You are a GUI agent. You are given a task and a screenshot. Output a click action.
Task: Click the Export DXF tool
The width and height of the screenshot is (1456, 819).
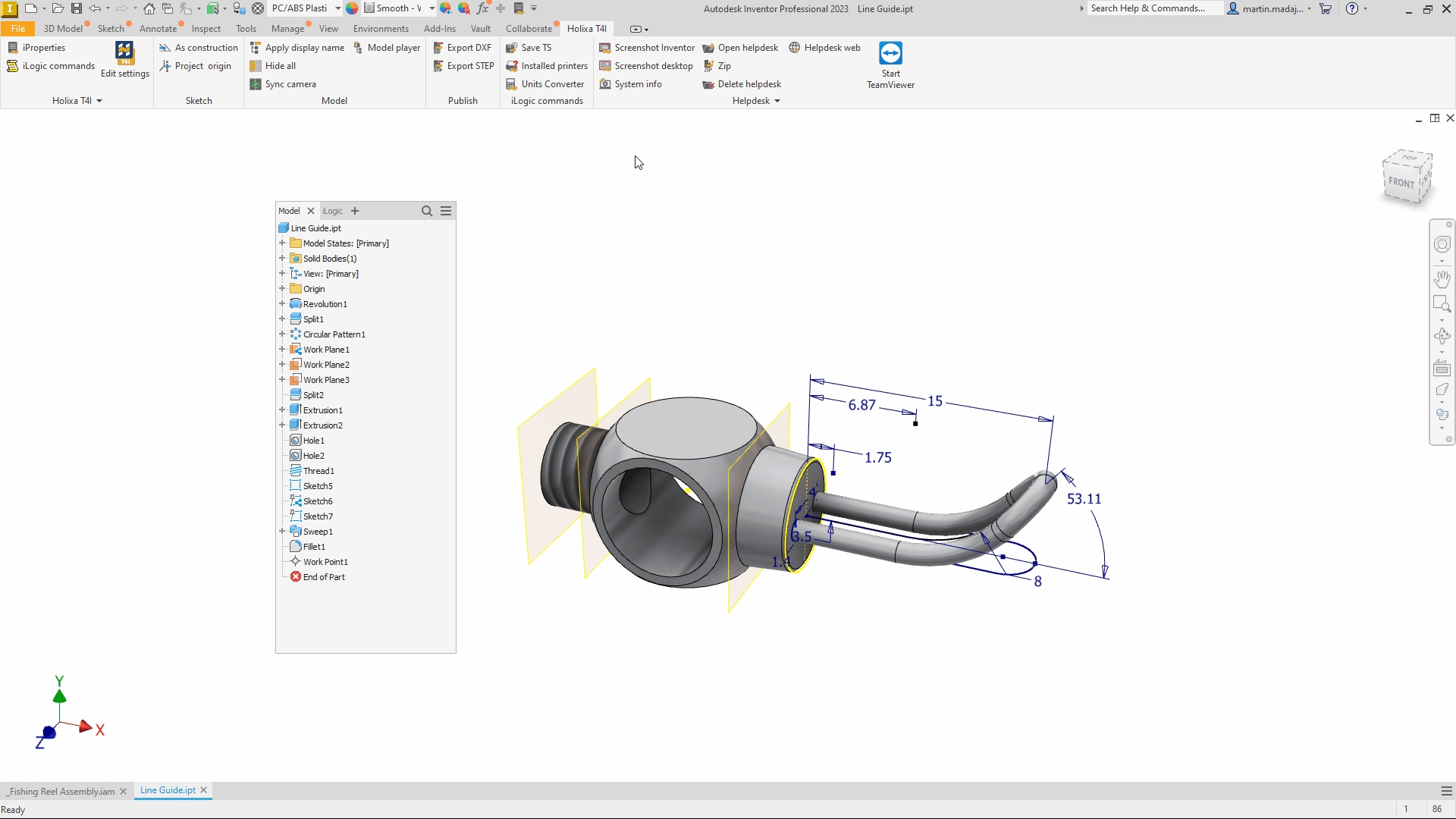pyautogui.click(x=463, y=48)
